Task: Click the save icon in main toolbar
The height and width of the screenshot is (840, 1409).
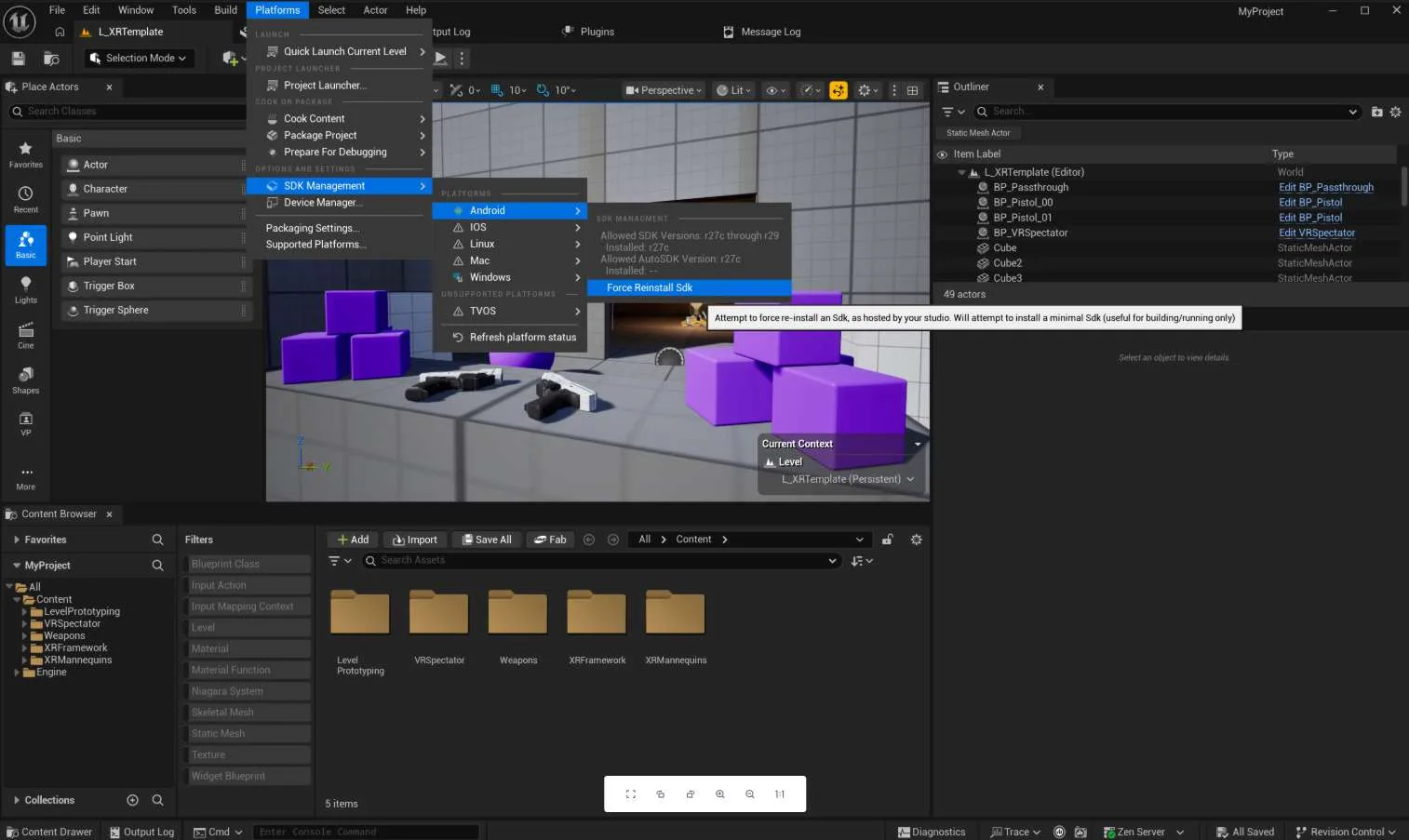Action: click(18, 59)
